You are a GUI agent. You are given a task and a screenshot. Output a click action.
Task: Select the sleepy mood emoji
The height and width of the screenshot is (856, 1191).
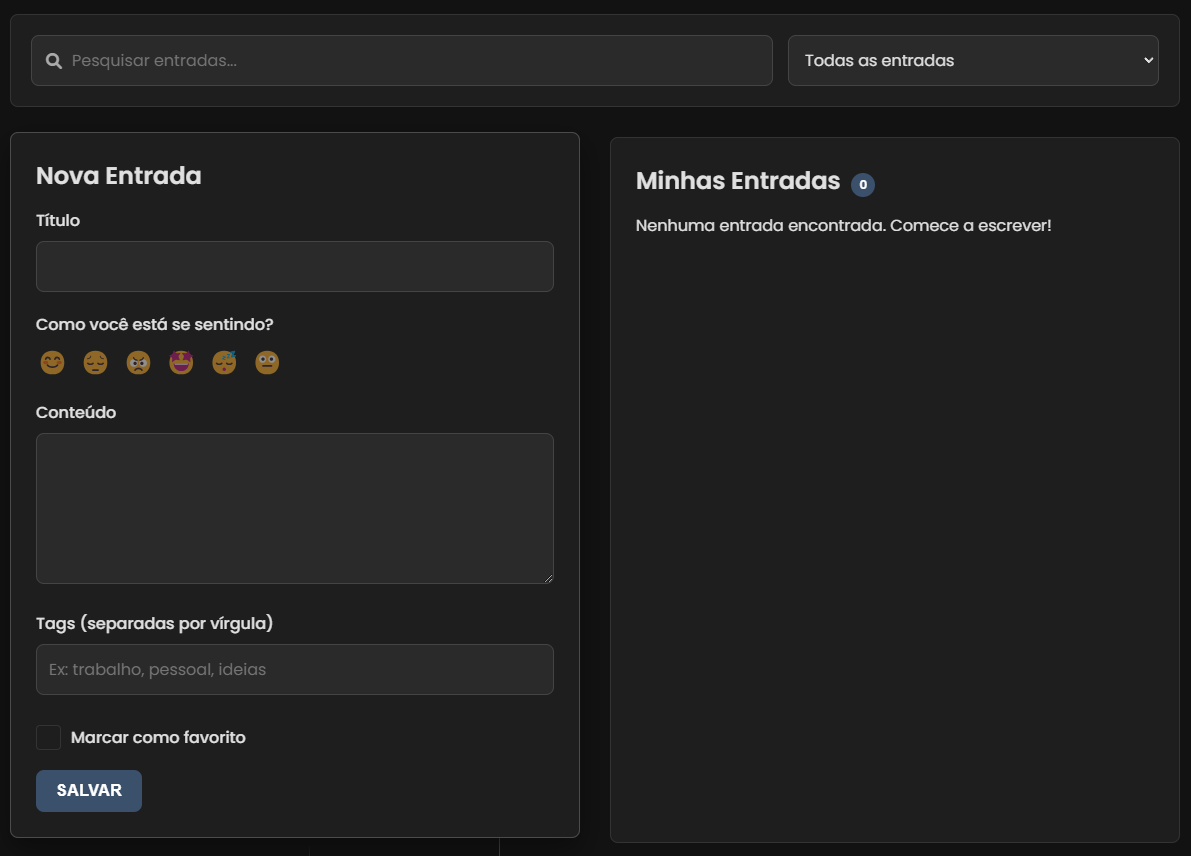pyautogui.click(x=224, y=362)
